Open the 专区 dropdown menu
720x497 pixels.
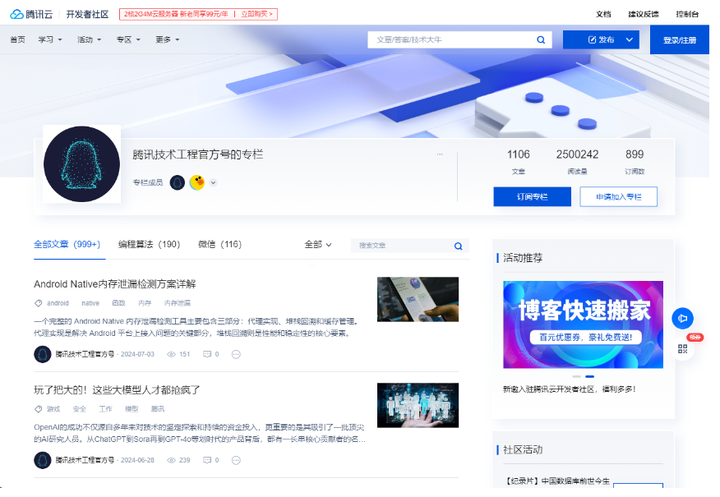point(128,40)
